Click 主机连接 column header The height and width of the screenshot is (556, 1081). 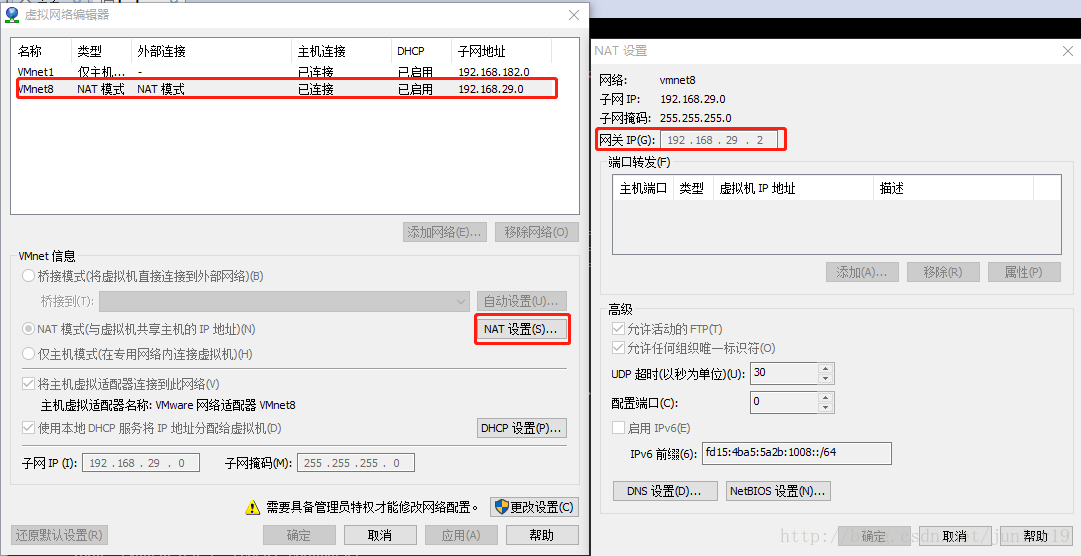coord(341,51)
